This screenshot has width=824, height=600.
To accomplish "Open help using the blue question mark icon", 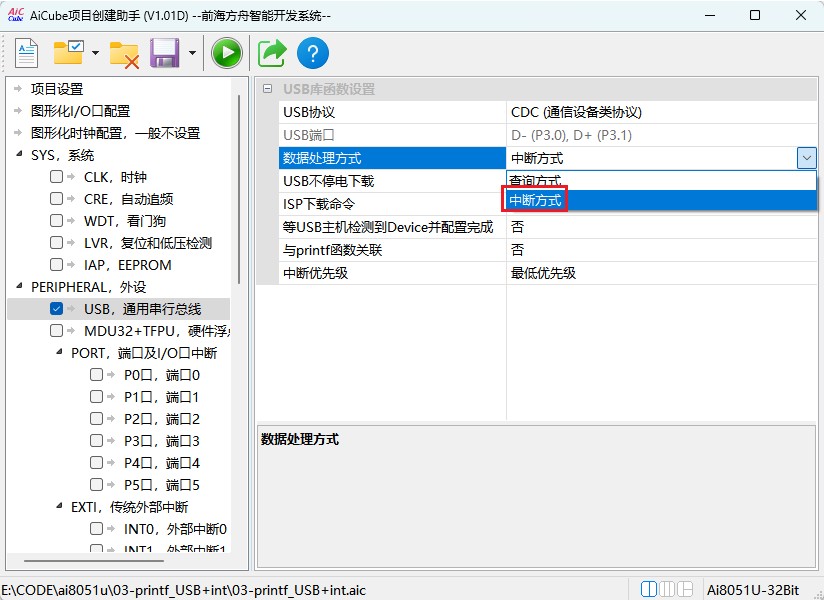I will click(313, 52).
